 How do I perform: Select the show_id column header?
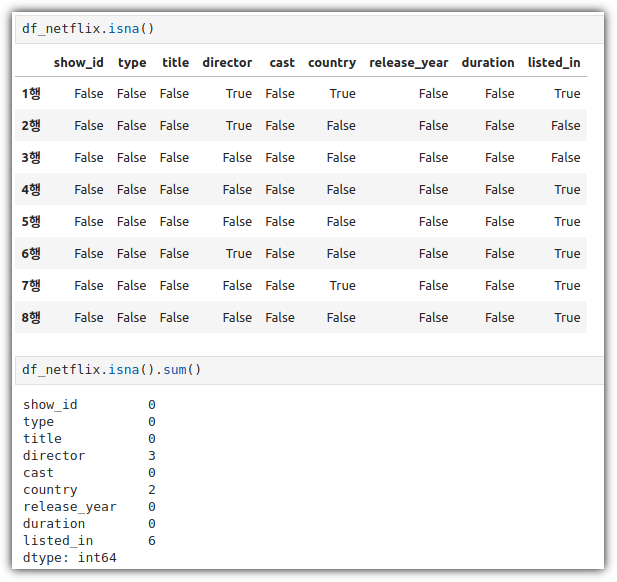[x=79, y=63]
